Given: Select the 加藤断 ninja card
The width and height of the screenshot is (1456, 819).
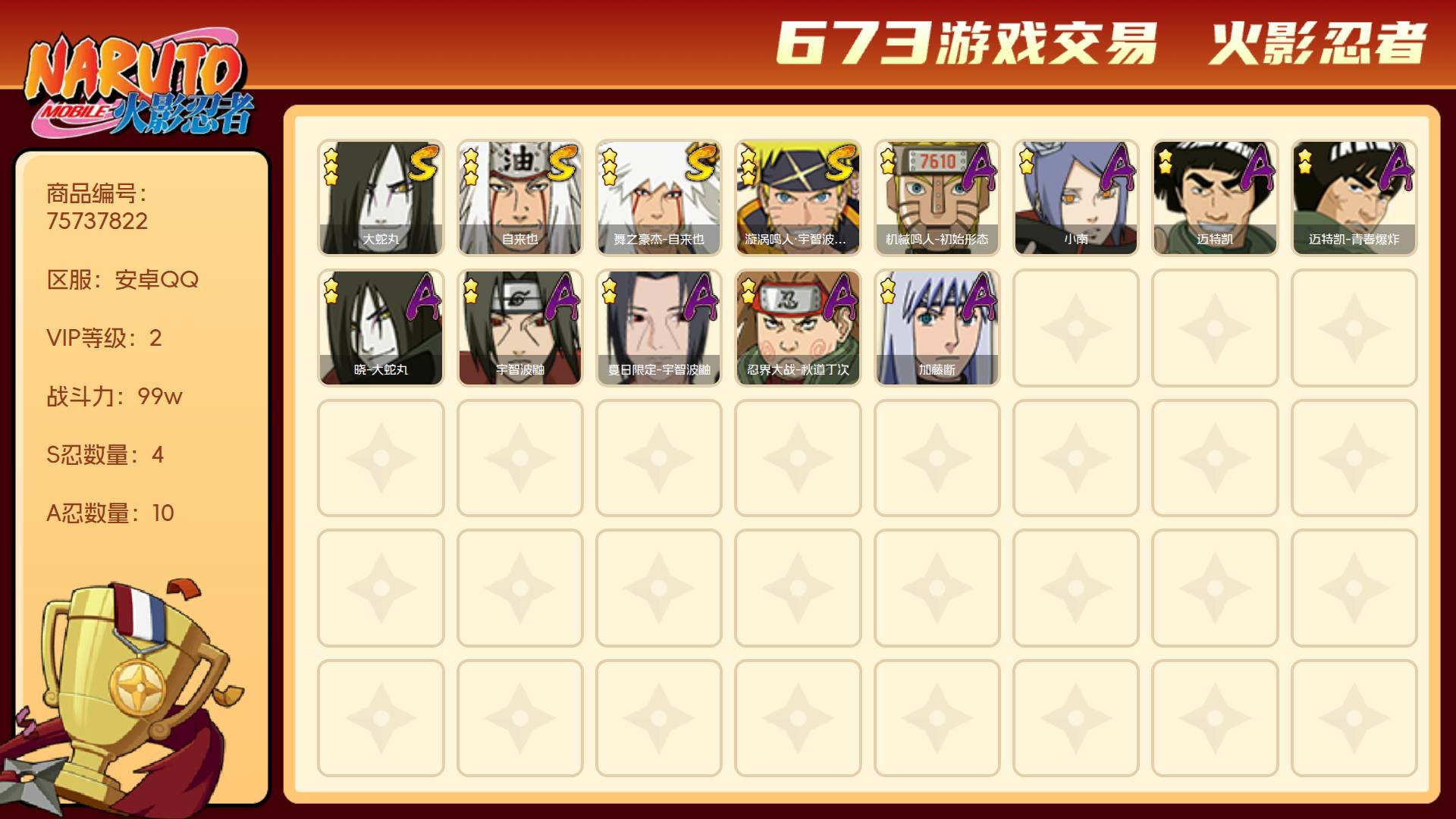Looking at the screenshot, I should (x=937, y=328).
